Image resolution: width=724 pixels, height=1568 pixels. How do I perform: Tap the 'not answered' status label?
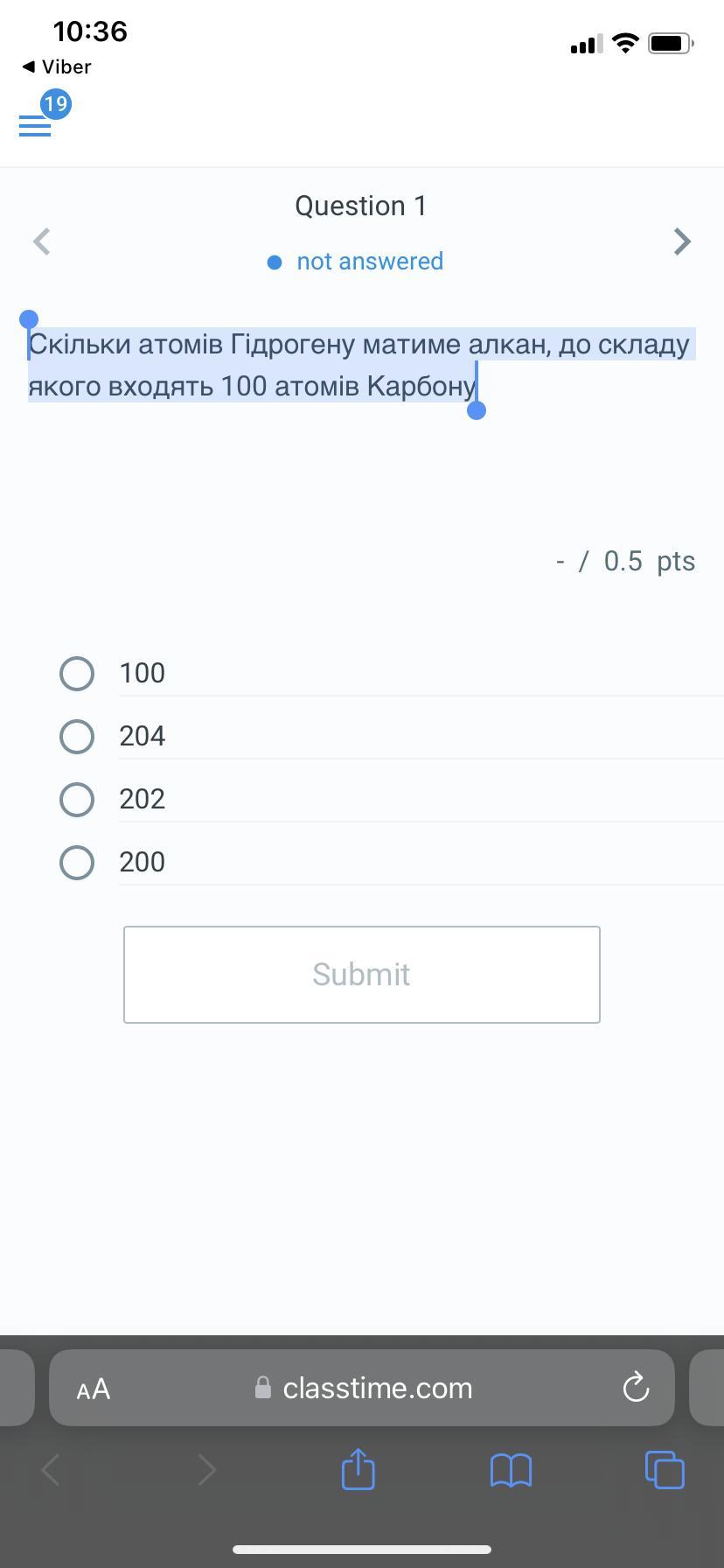[x=369, y=262]
